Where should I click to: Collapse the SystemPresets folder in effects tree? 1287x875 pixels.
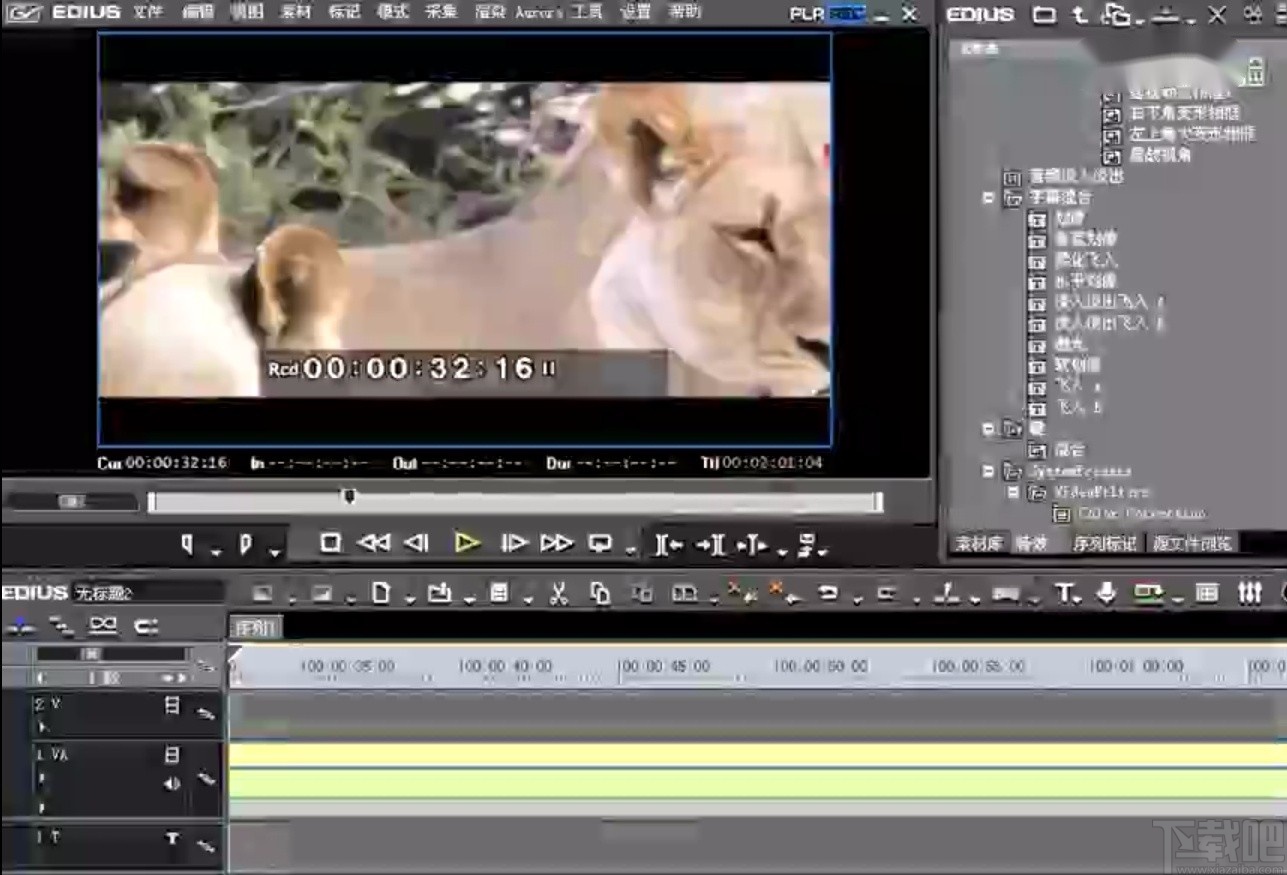[987, 471]
